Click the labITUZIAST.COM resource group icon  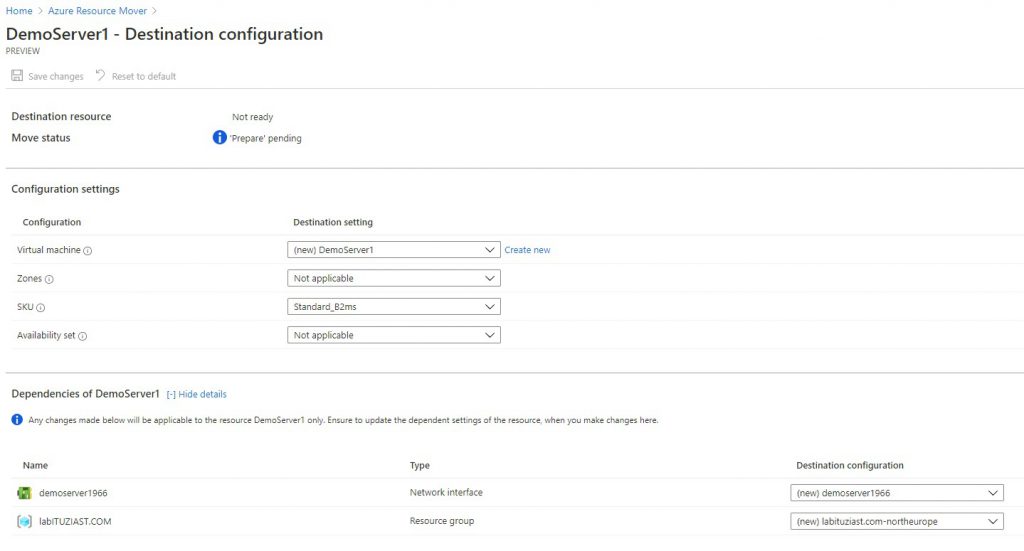[x=24, y=522]
